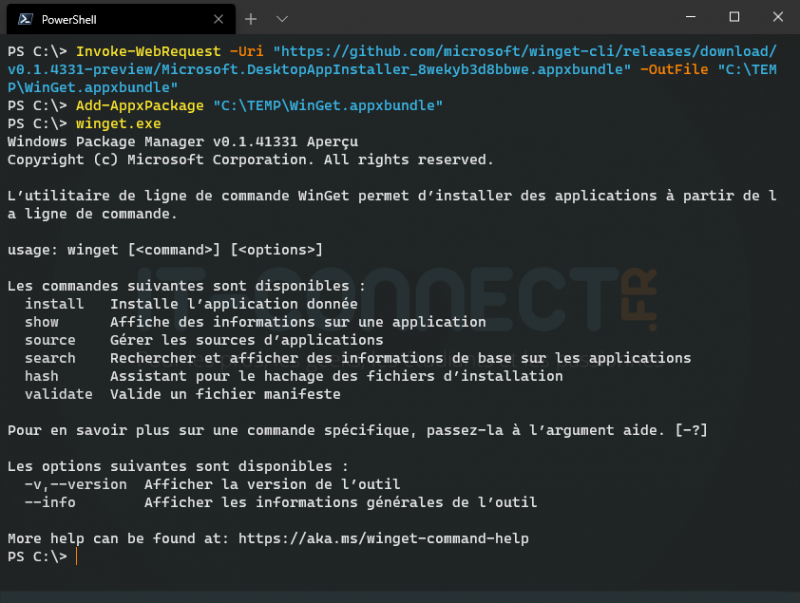Maximize the terminal window
The image size is (800, 603).
(734, 17)
